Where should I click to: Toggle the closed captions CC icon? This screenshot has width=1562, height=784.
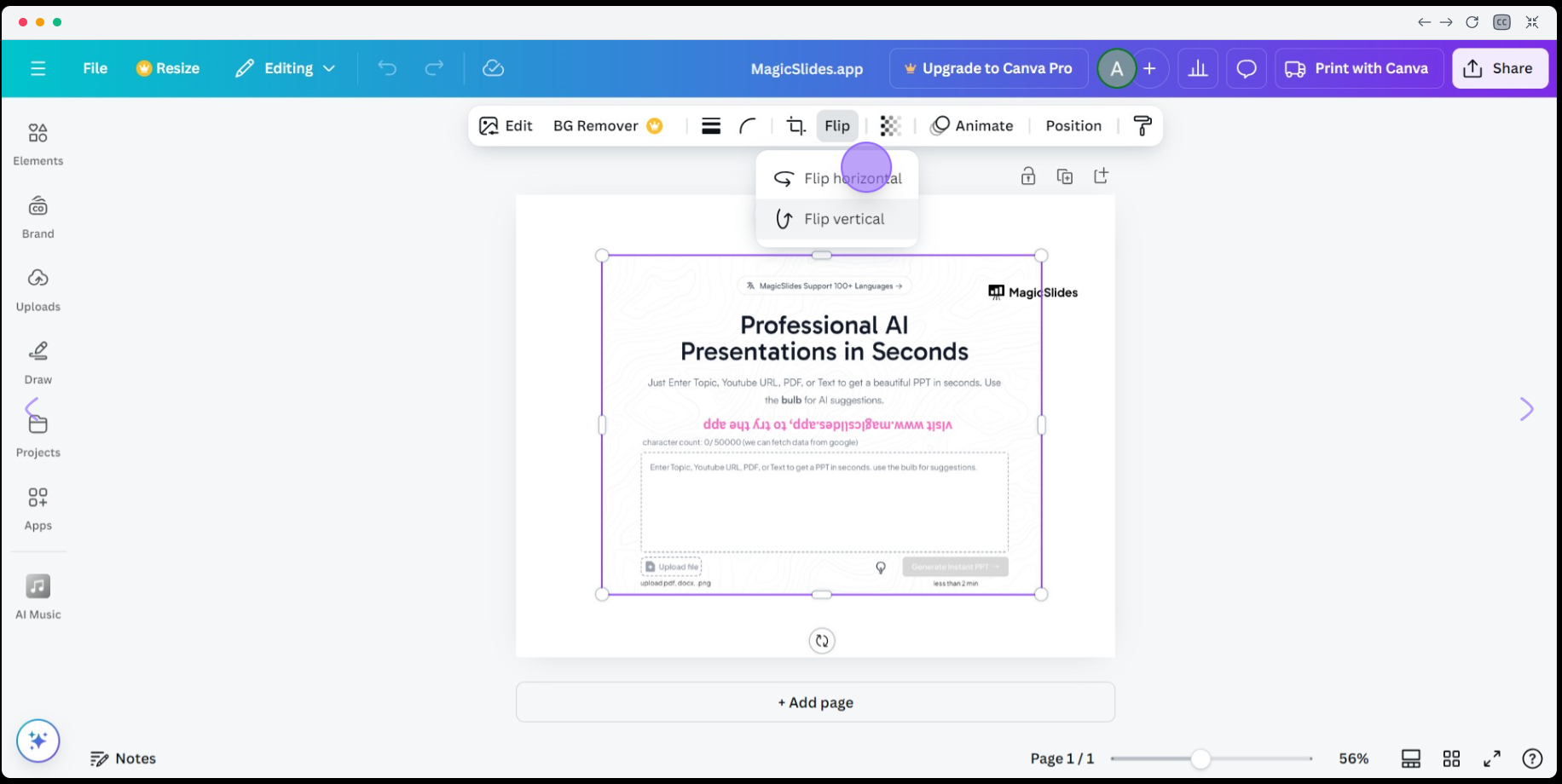pos(1502,22)
